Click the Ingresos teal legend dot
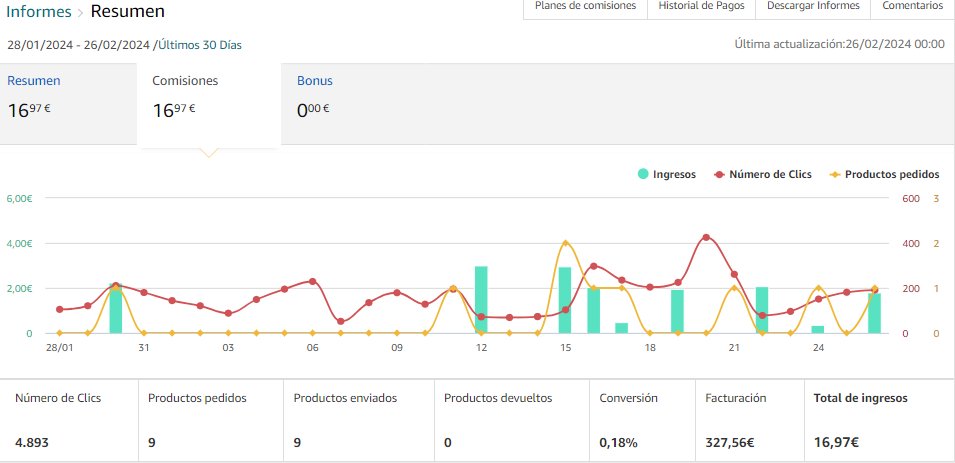The image size is (955, 463). click(643, 174)
